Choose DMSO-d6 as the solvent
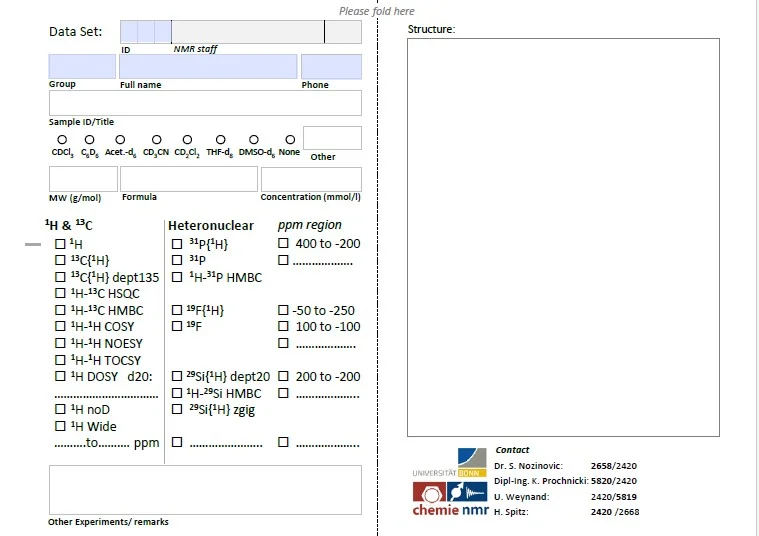 (254, 140)
